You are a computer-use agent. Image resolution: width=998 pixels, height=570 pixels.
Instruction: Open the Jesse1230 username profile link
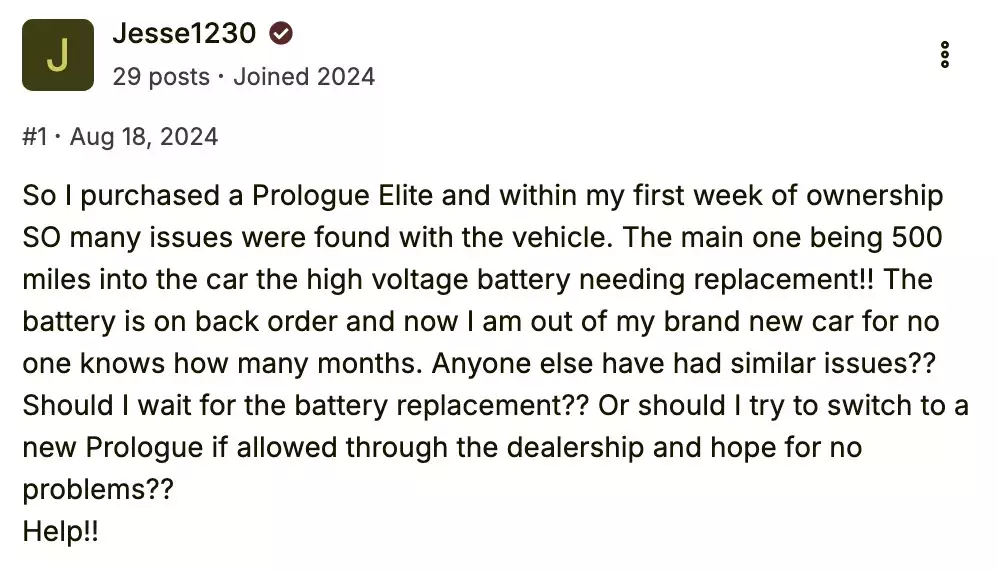184,33
